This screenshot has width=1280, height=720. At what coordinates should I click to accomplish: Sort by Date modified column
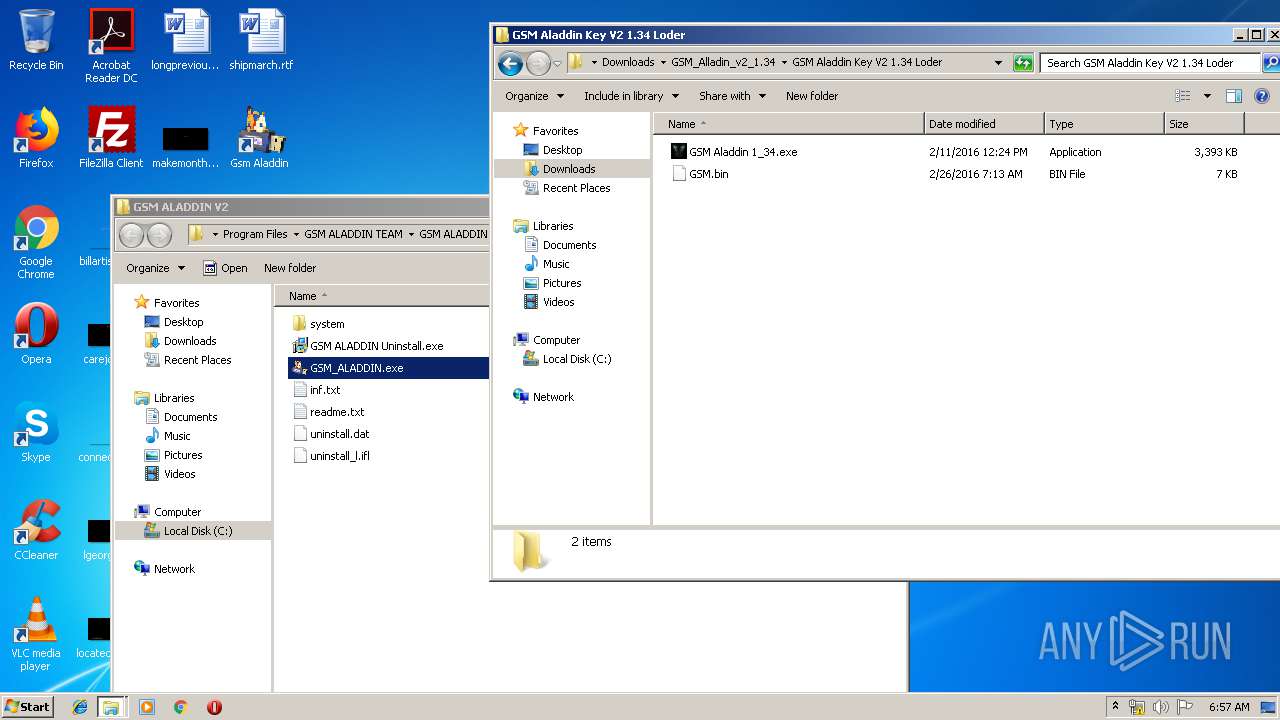(x=984, y=124)
